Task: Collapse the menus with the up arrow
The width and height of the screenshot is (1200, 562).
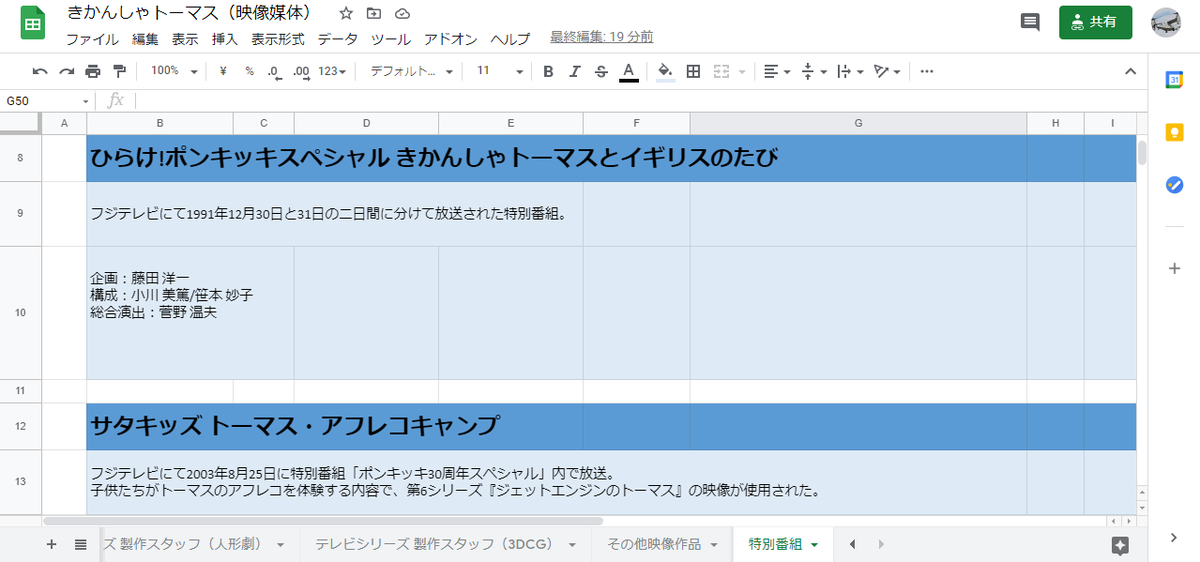Action: [1130, 71]
